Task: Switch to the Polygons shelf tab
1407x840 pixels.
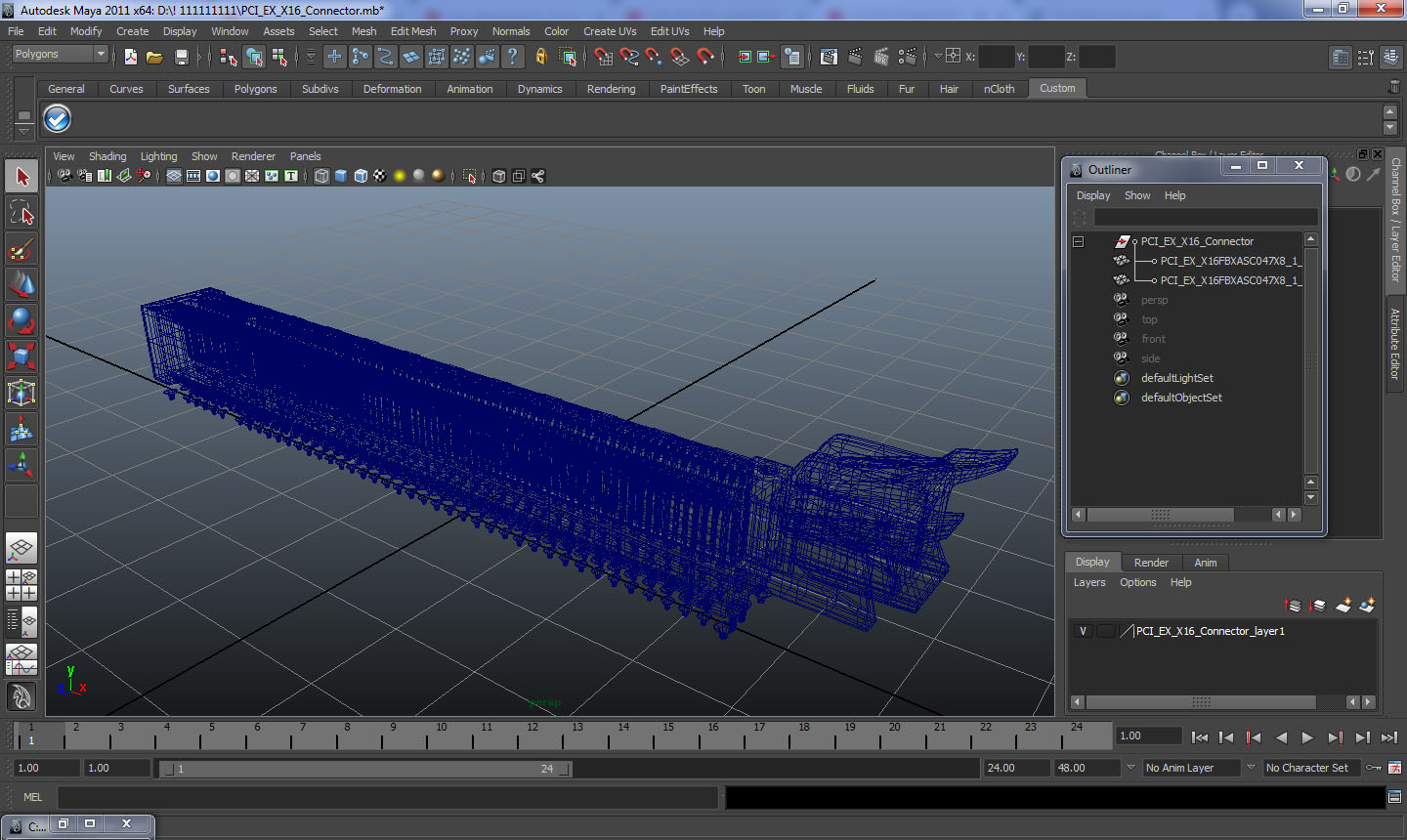Action: pyautogui.click(x=255, y=89)
